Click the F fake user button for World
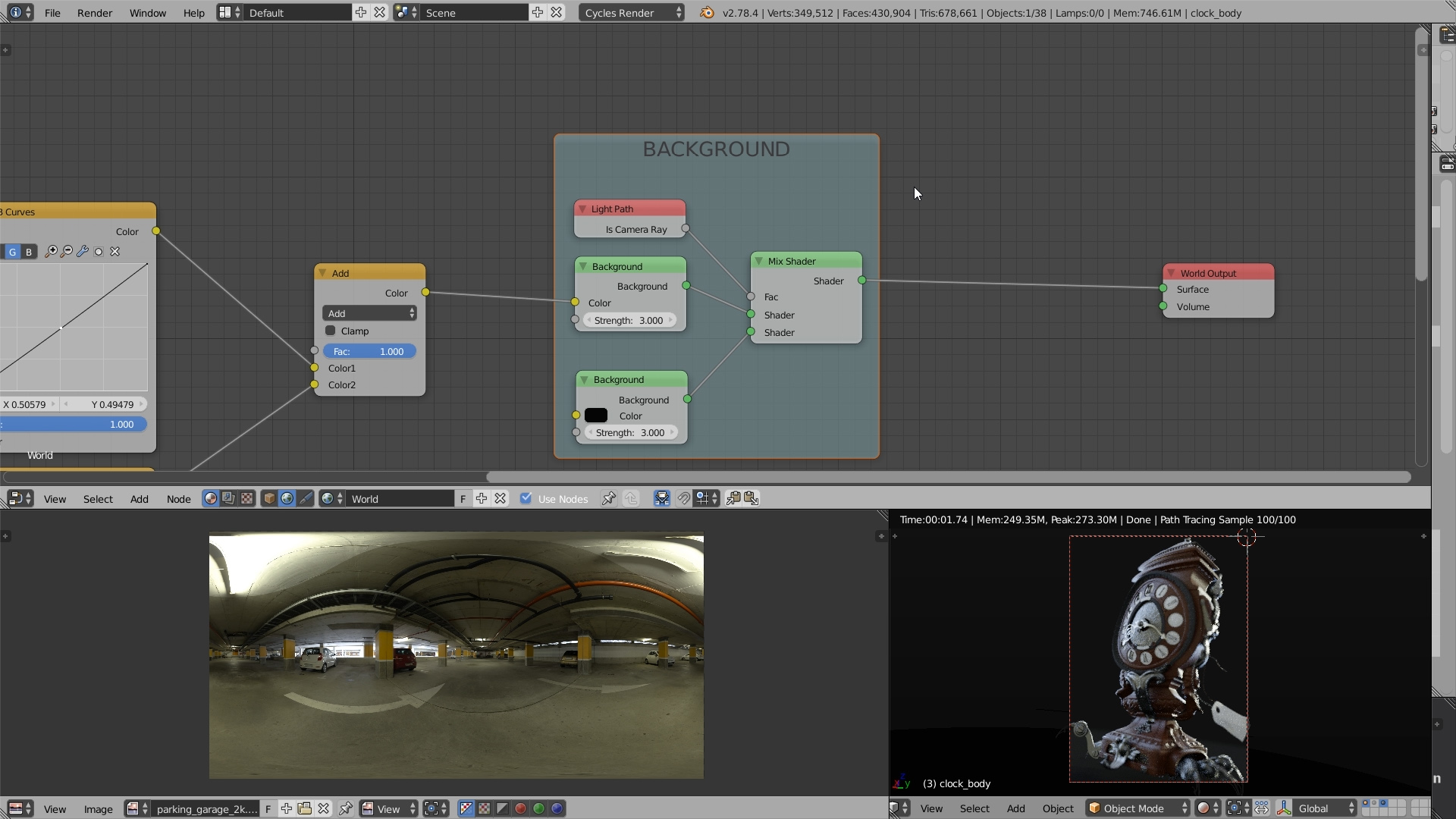This screenshot has width=1456, height=819. (x=463, y=498)
